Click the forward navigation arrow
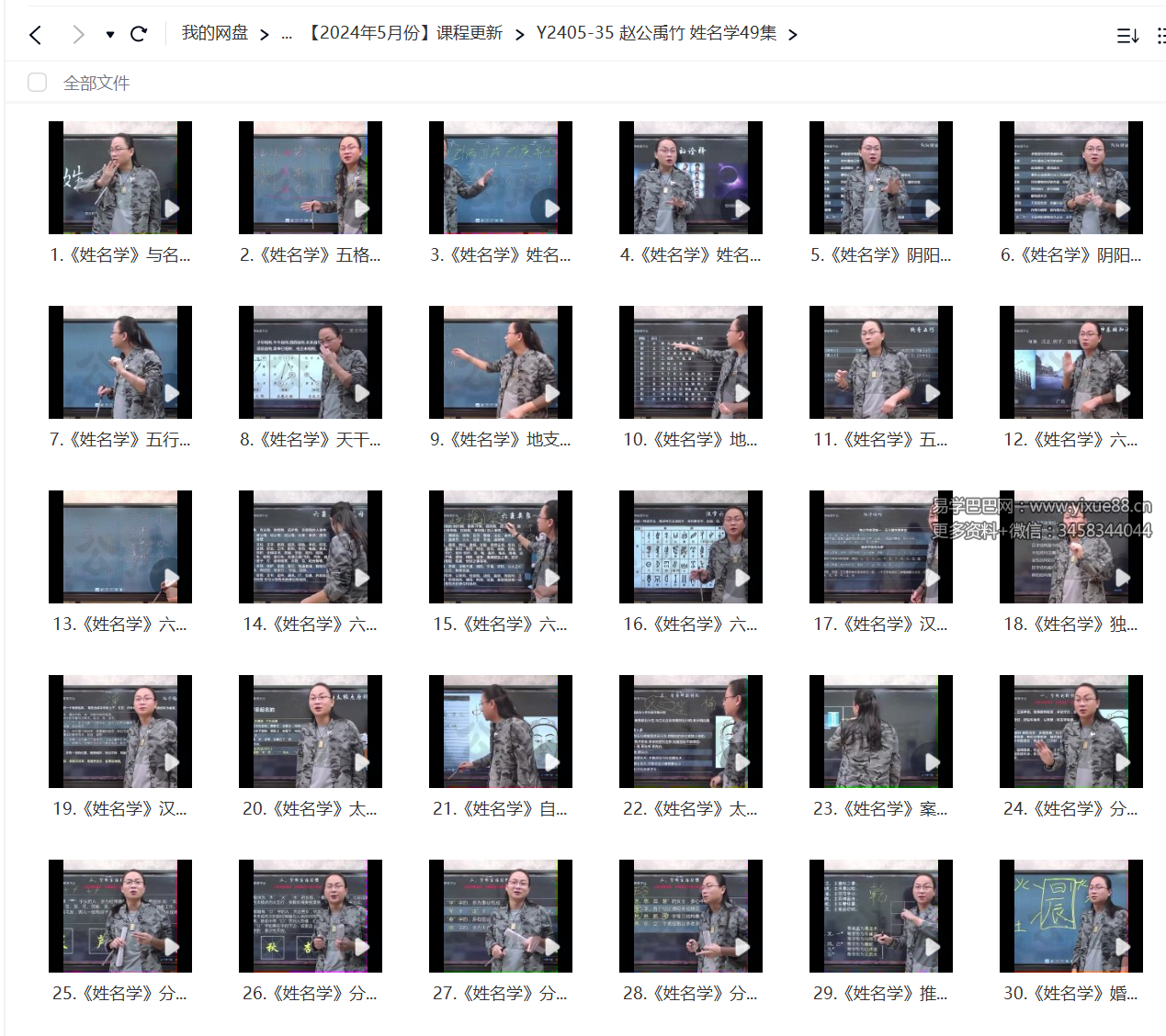The image size is (1166, 1036). 78,35
